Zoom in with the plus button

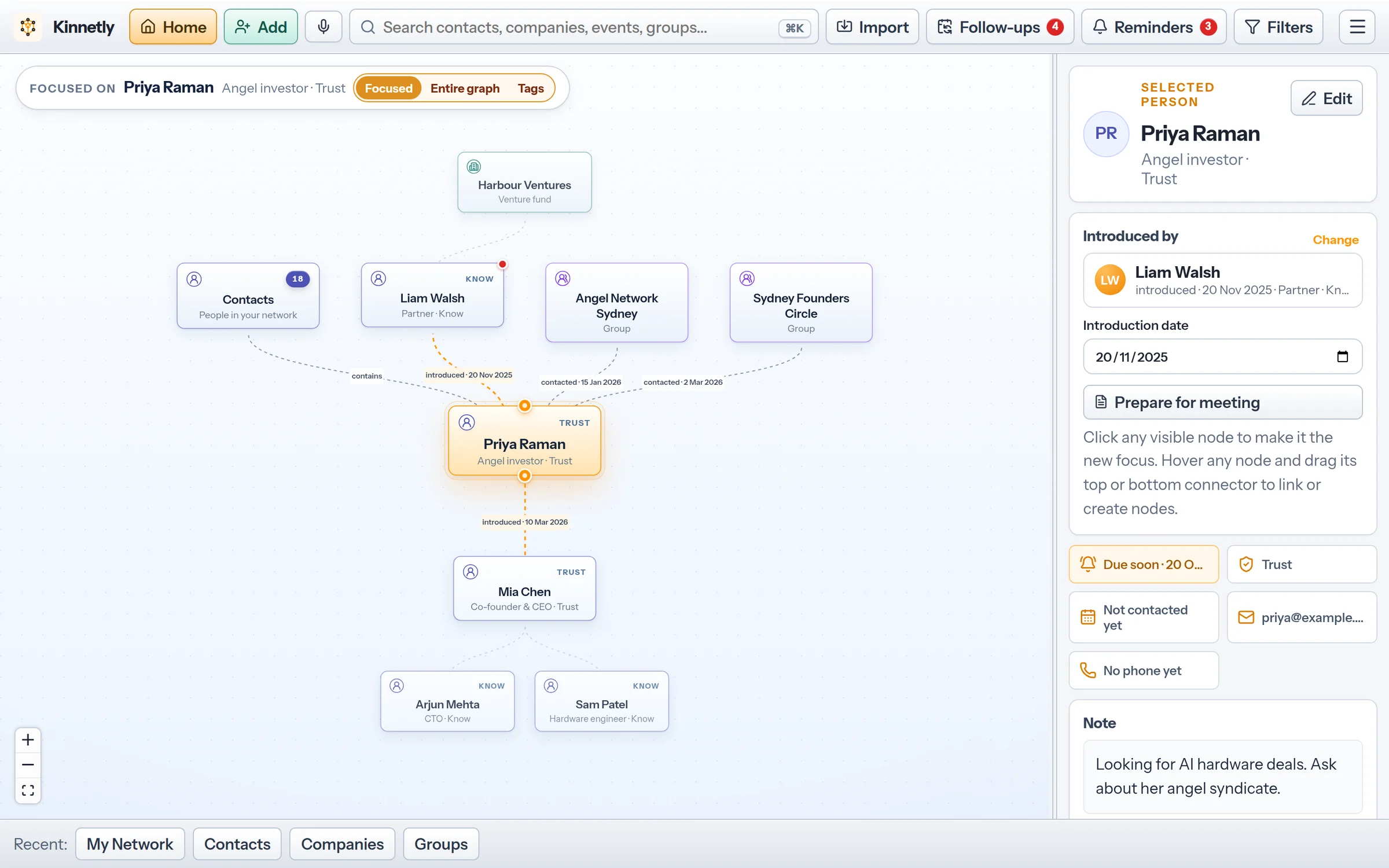click(x=28, y=740)
